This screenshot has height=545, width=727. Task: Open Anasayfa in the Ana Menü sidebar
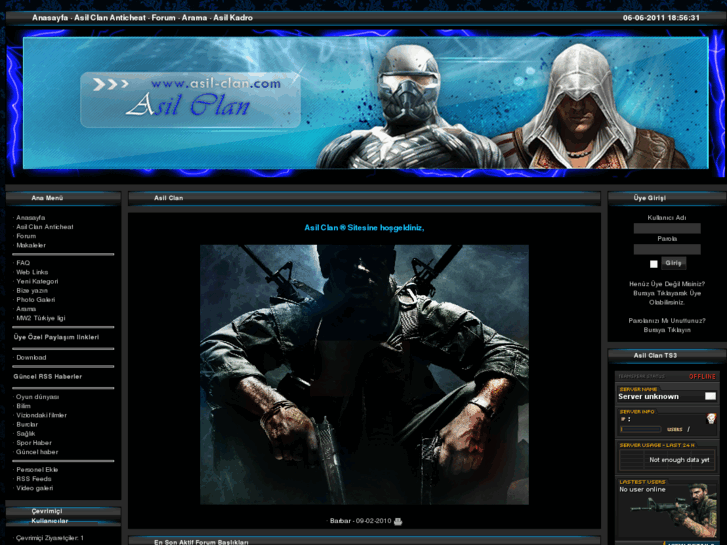pos(31,218)
